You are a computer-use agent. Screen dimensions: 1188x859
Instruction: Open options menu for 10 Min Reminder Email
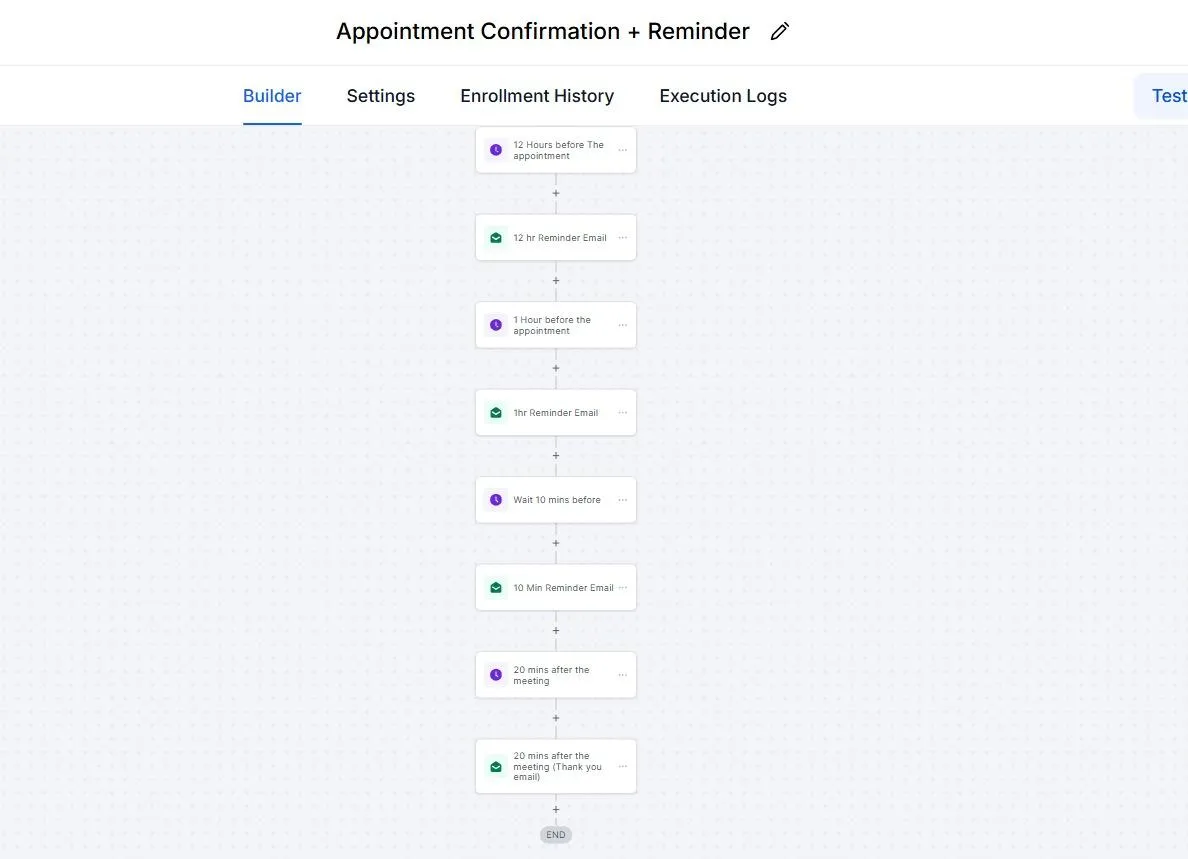(623, 588)
